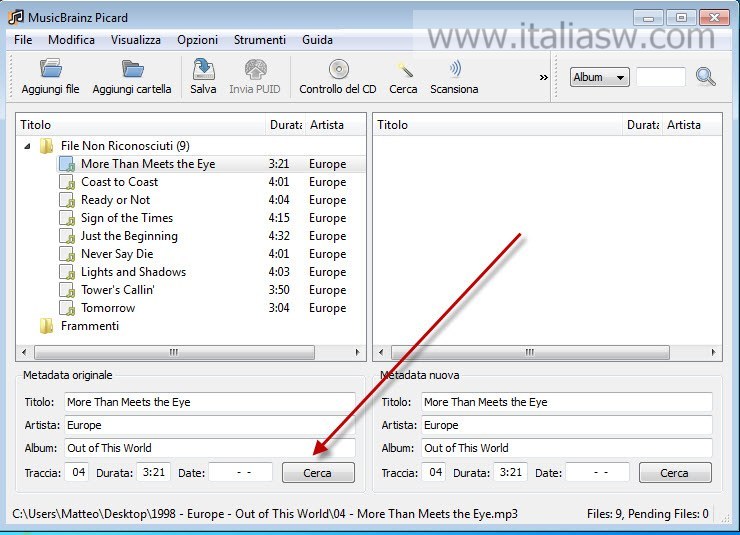Viewport: 740px width, 535px height.
Task: Click Titolo field in Metadata nuova
Action: pyautogui.click(x=566, y=402)
